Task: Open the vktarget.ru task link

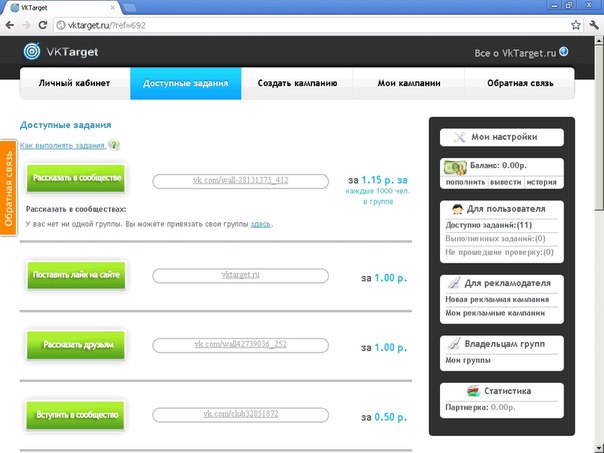Action: click(x=241, y=275)
